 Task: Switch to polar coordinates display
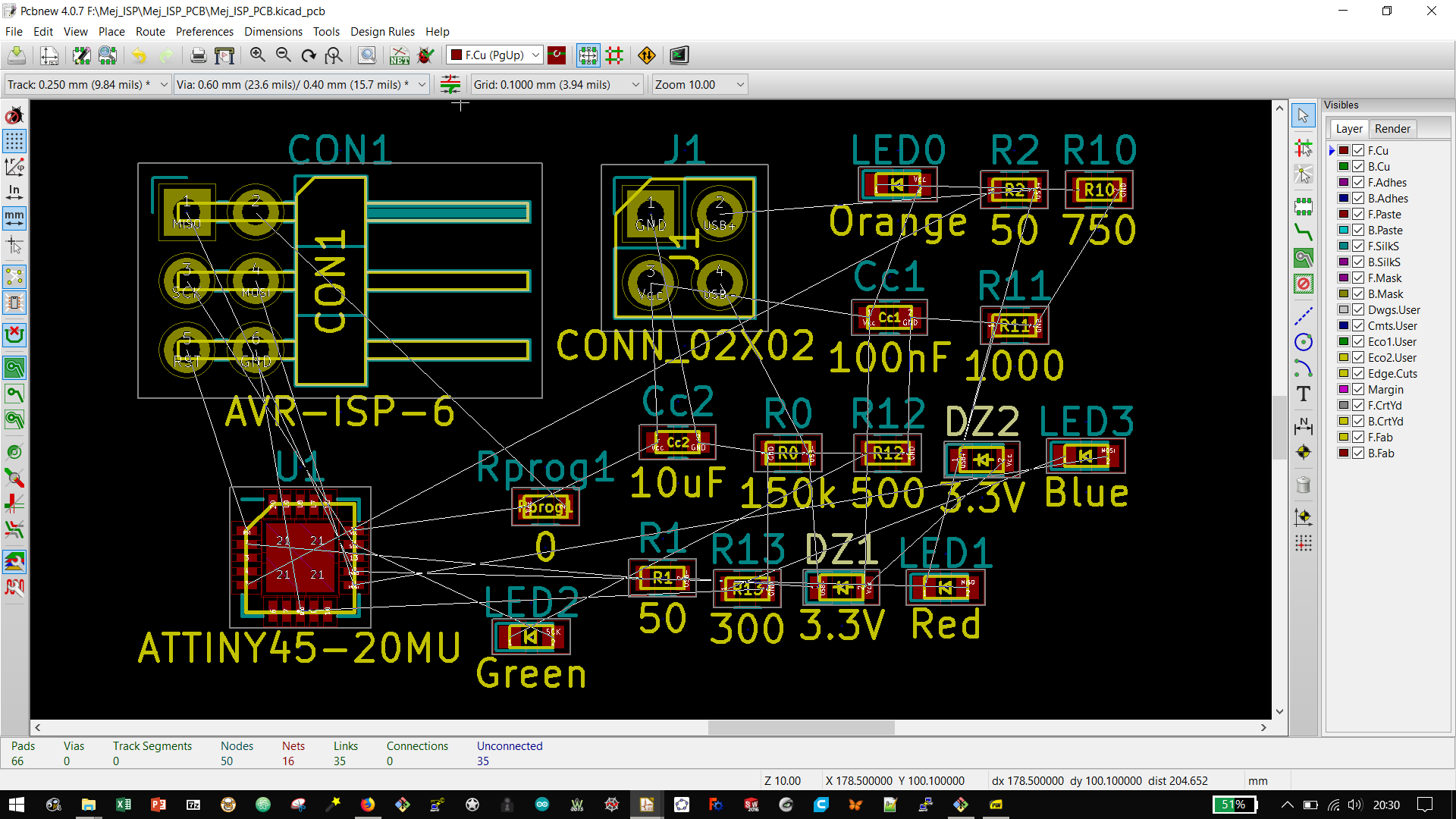pos(14,167)
